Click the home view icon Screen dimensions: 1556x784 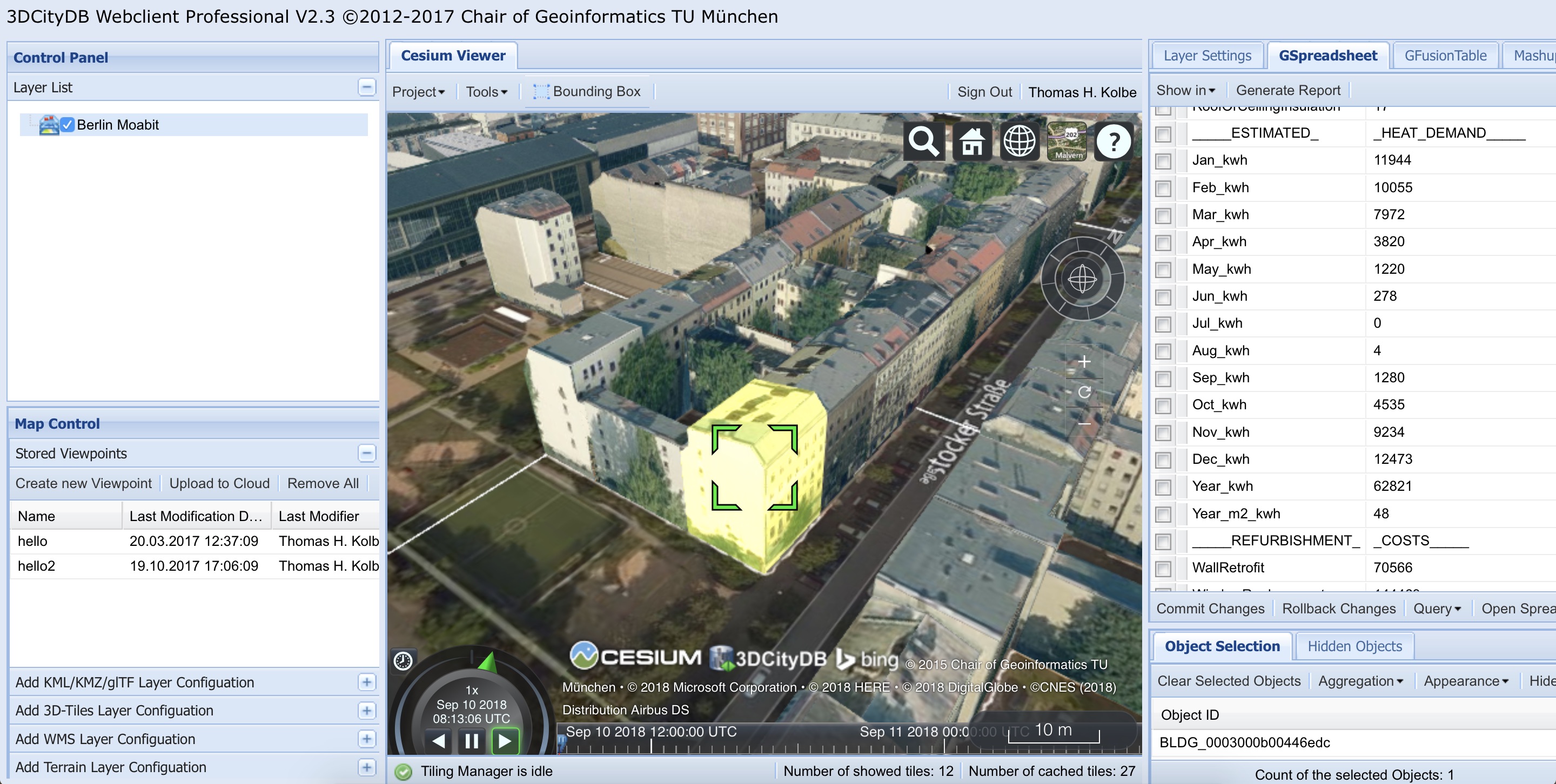pos(971,141)
